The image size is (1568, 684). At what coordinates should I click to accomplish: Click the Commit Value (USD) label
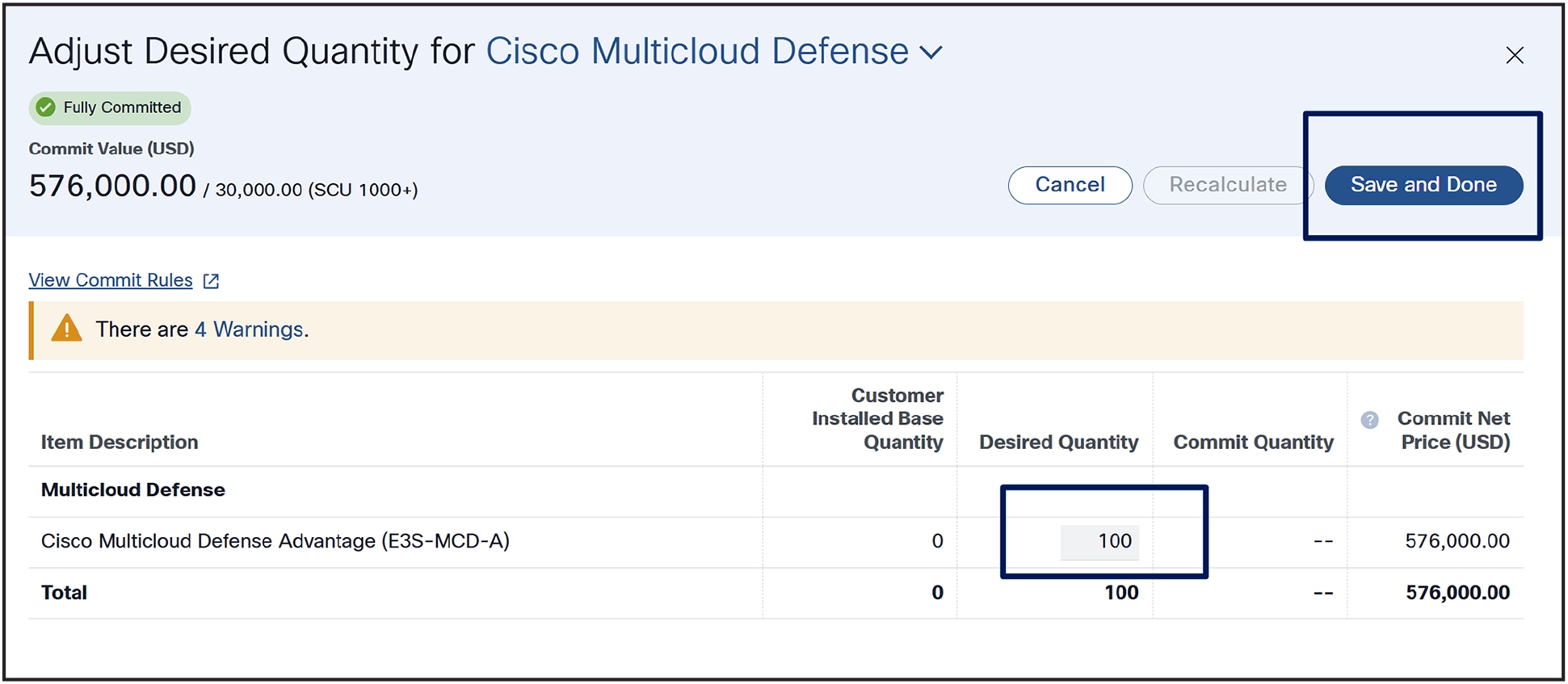click(x=111, y=149)
